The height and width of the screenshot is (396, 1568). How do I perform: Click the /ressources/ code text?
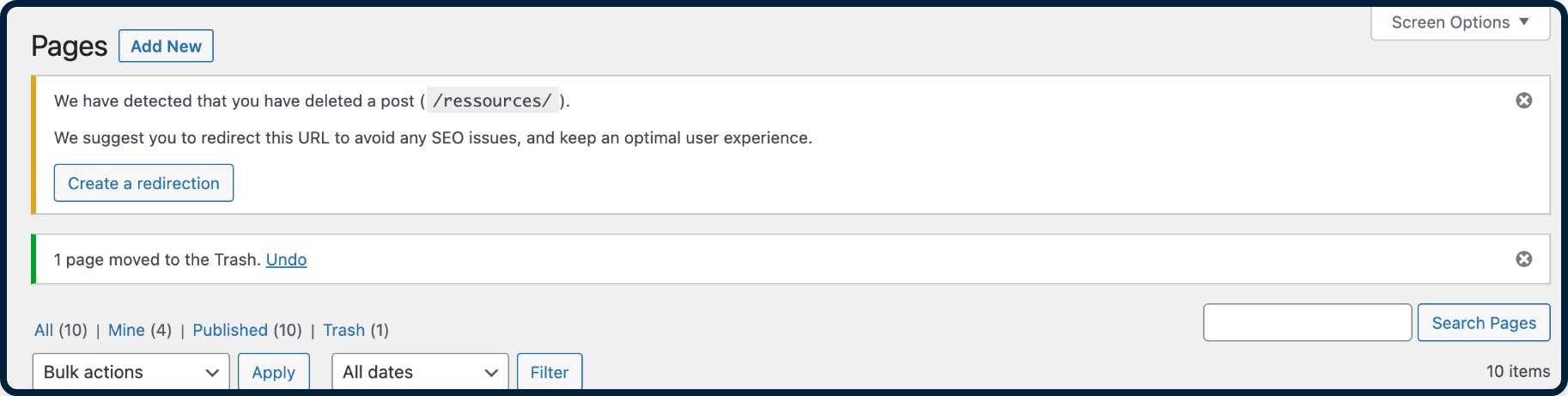pos(492,101)
